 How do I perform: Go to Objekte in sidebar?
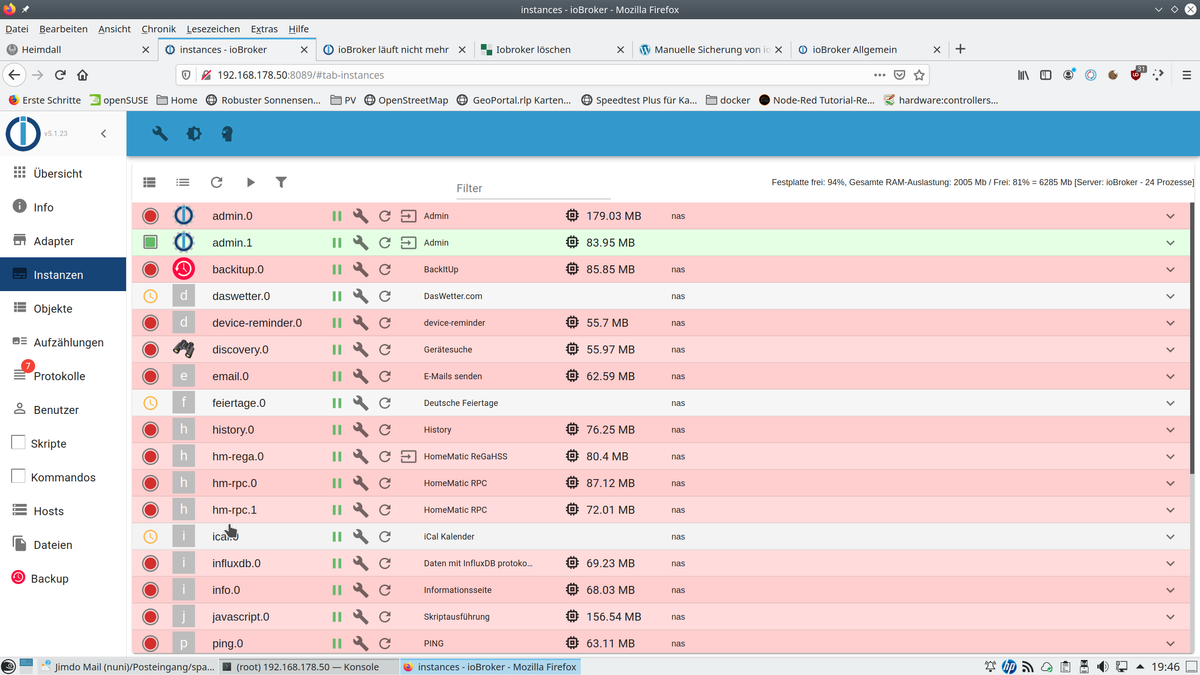point(63,308)
